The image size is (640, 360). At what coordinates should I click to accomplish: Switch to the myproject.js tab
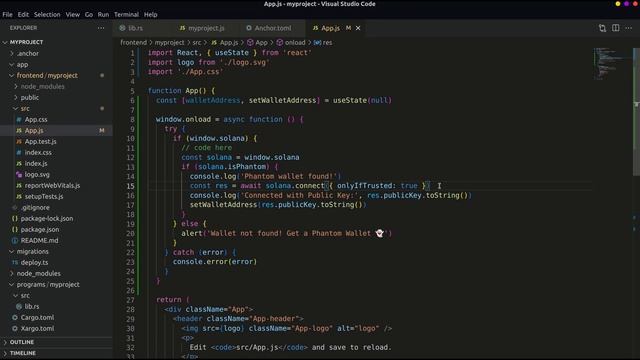[206, 28]
